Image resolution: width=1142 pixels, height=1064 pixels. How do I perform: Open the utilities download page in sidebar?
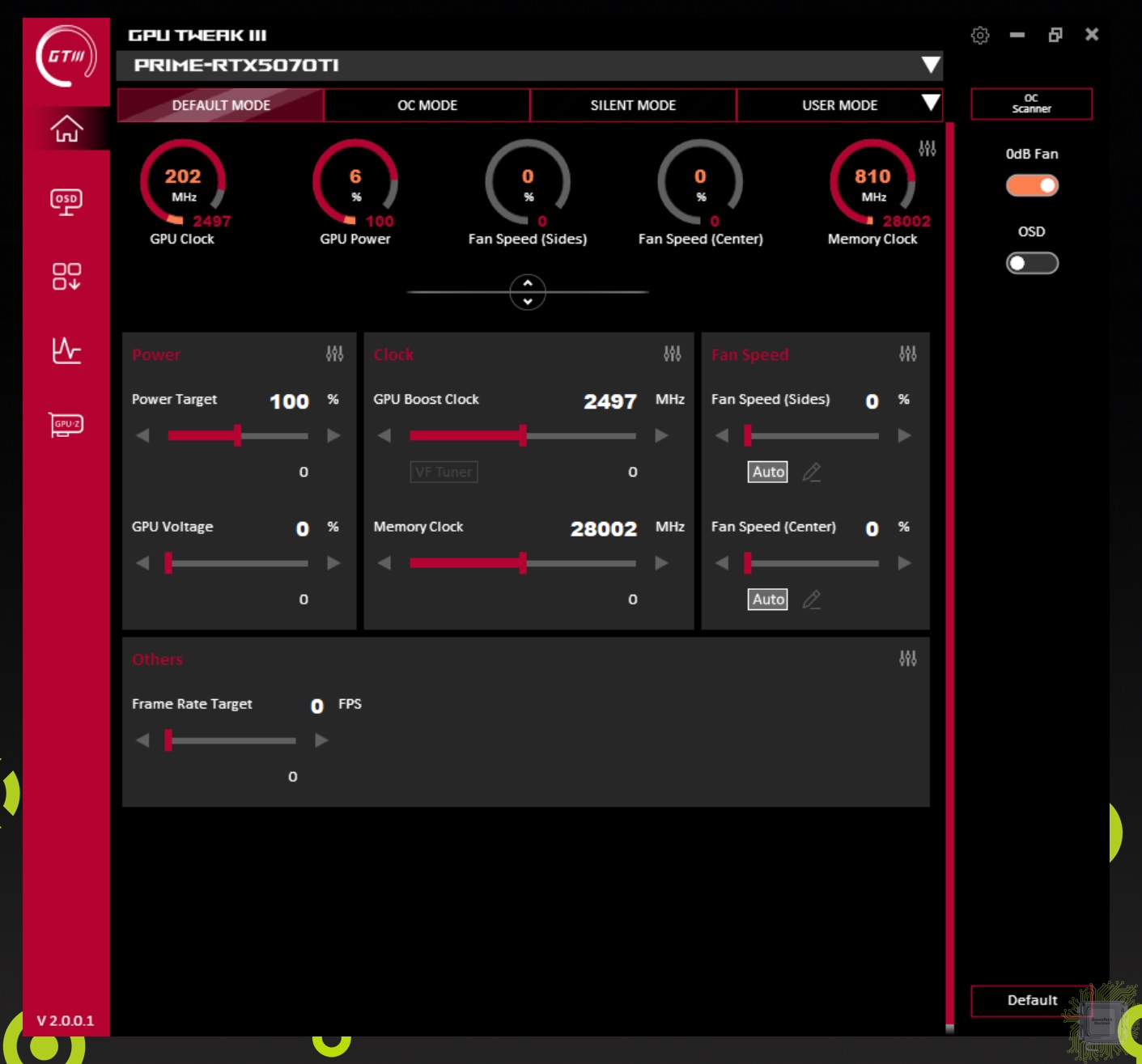[x=66, y=276]
